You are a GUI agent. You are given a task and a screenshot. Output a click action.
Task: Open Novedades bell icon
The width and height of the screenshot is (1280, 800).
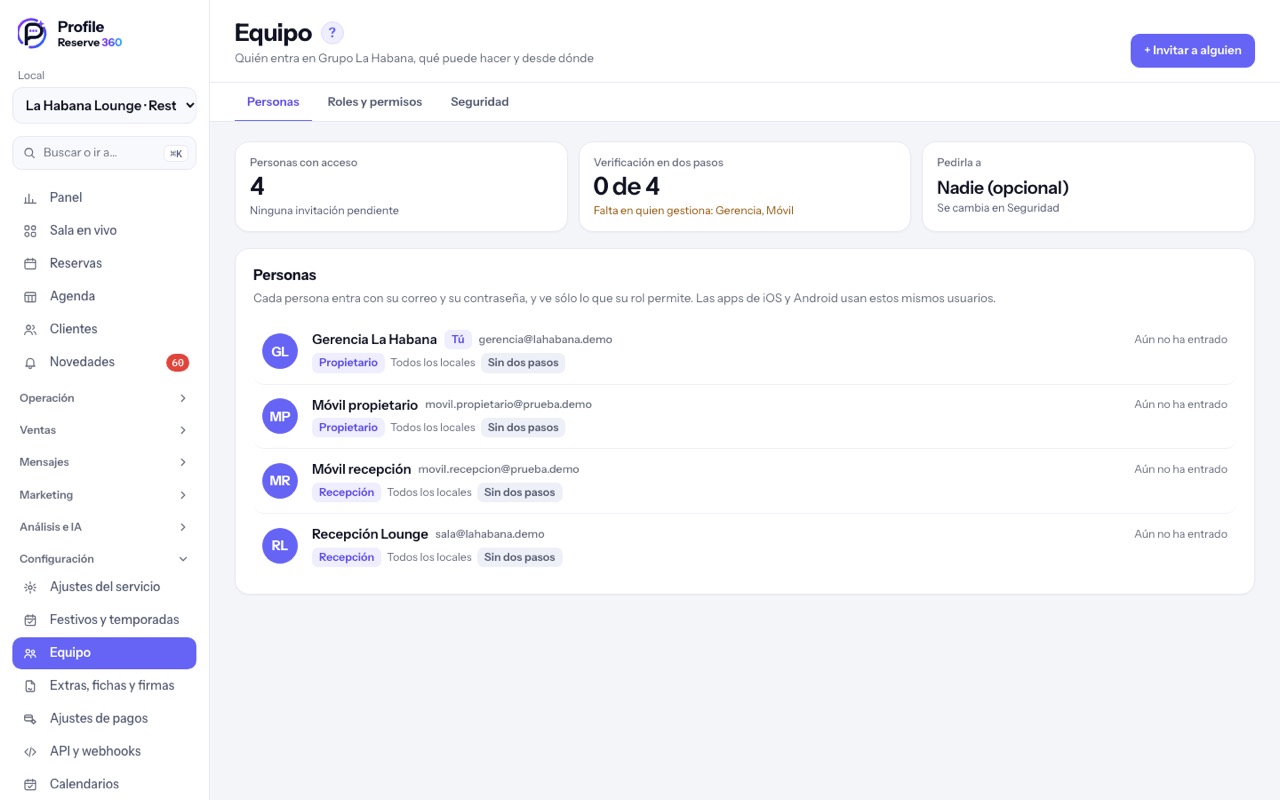click(30, 362)
